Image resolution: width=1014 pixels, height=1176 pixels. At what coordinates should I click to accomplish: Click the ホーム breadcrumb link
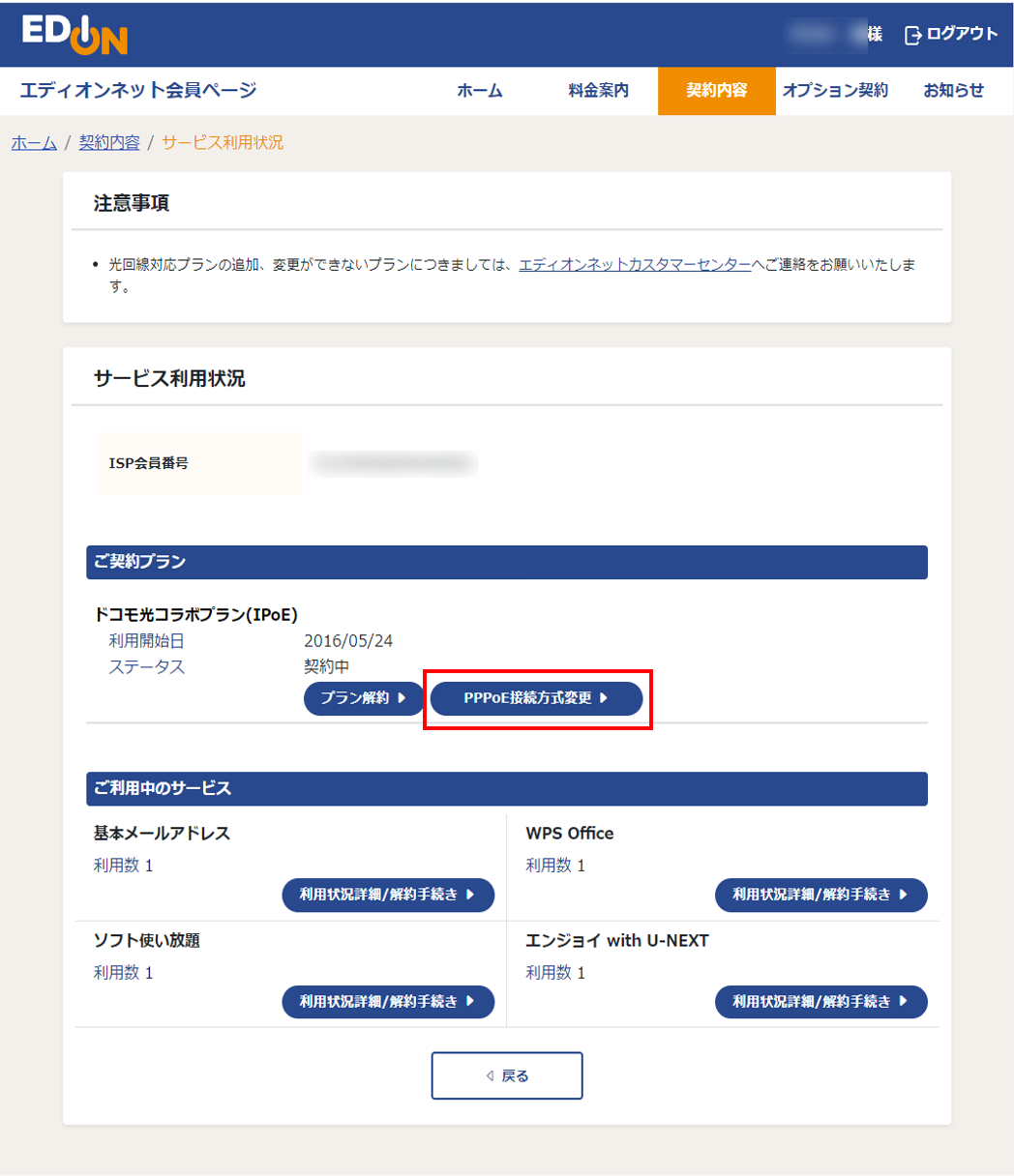click(x=34, y=143)
